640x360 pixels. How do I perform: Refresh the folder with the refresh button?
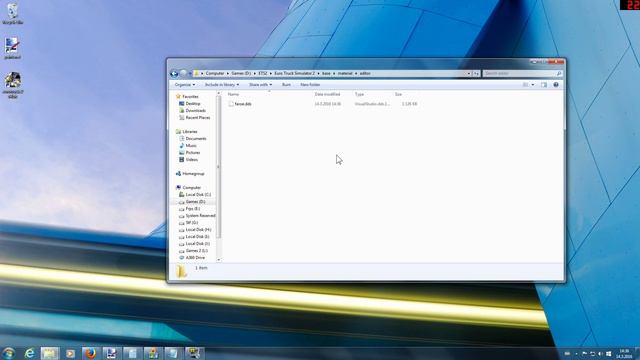[x=476, y=73]
